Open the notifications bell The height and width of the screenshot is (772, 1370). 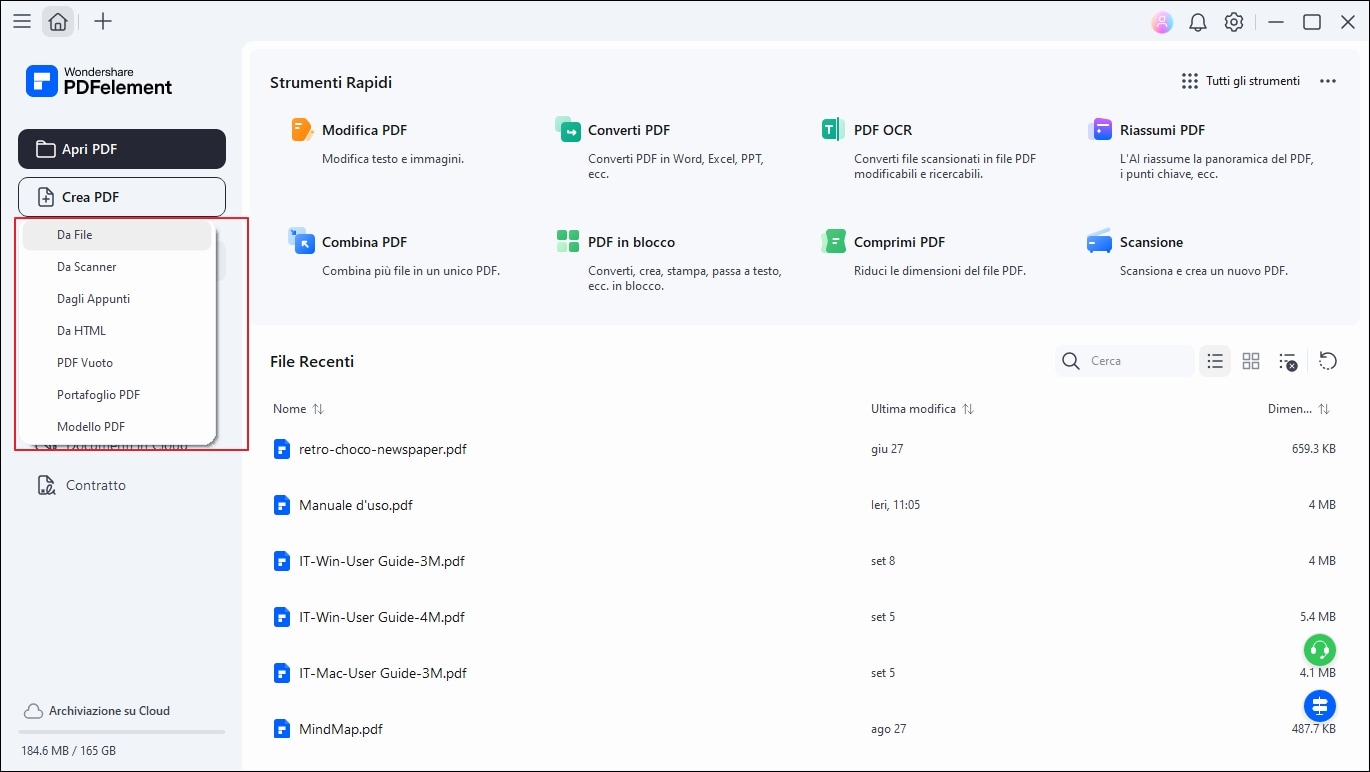(x=1198, y=22)
